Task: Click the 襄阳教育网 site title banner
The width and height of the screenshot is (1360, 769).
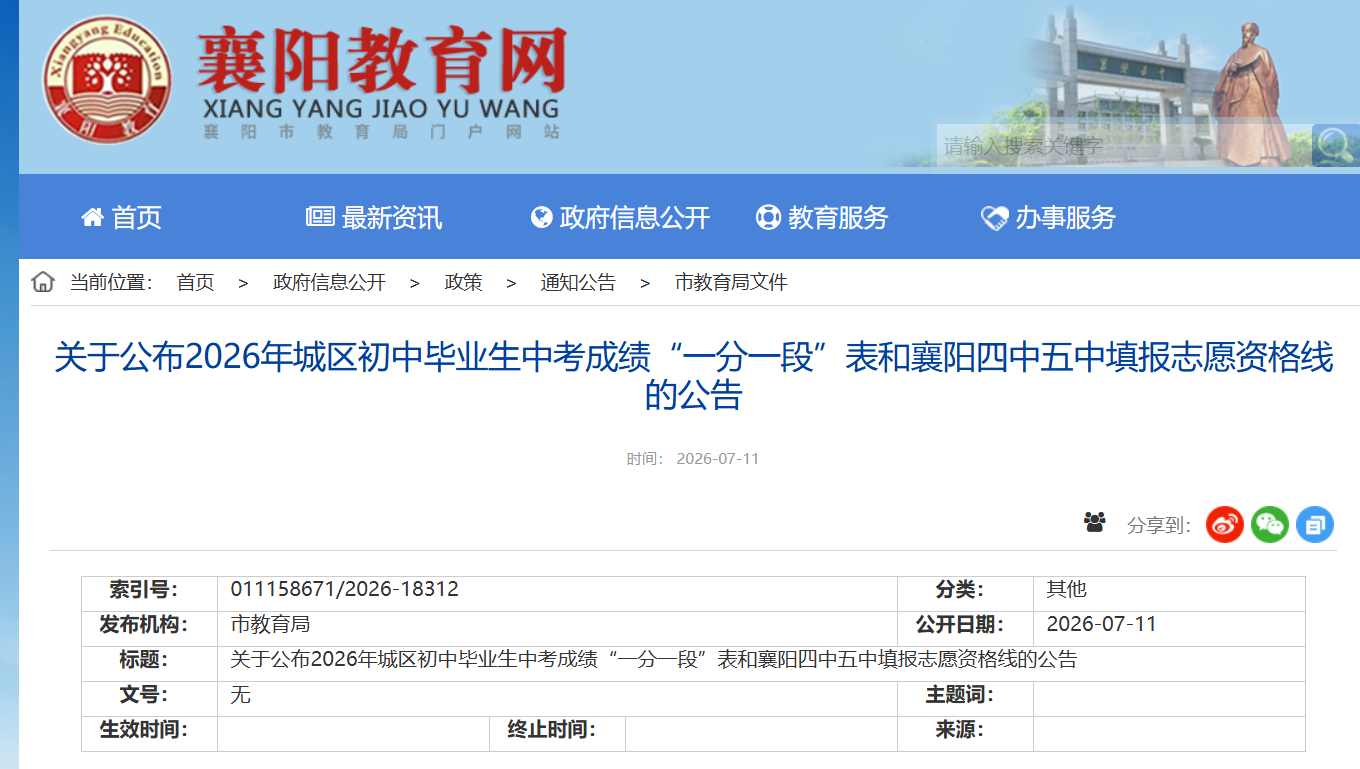Action: [381, 82]
